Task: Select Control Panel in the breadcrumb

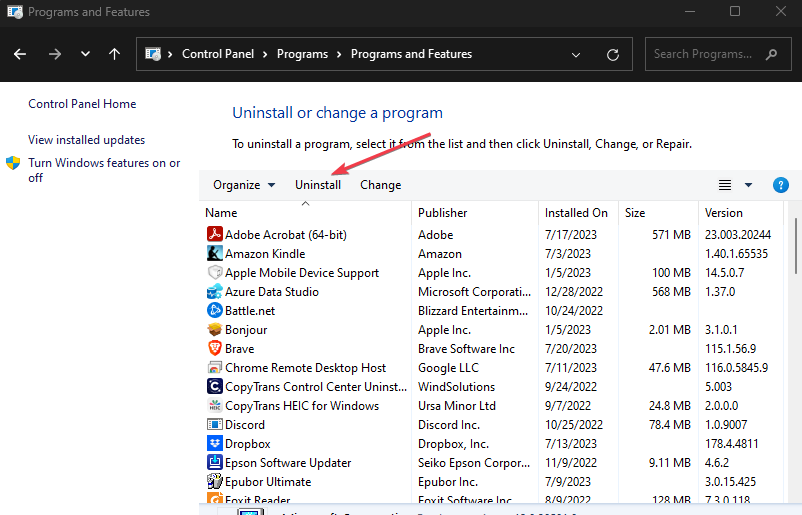Action: (x=218, y=54)
